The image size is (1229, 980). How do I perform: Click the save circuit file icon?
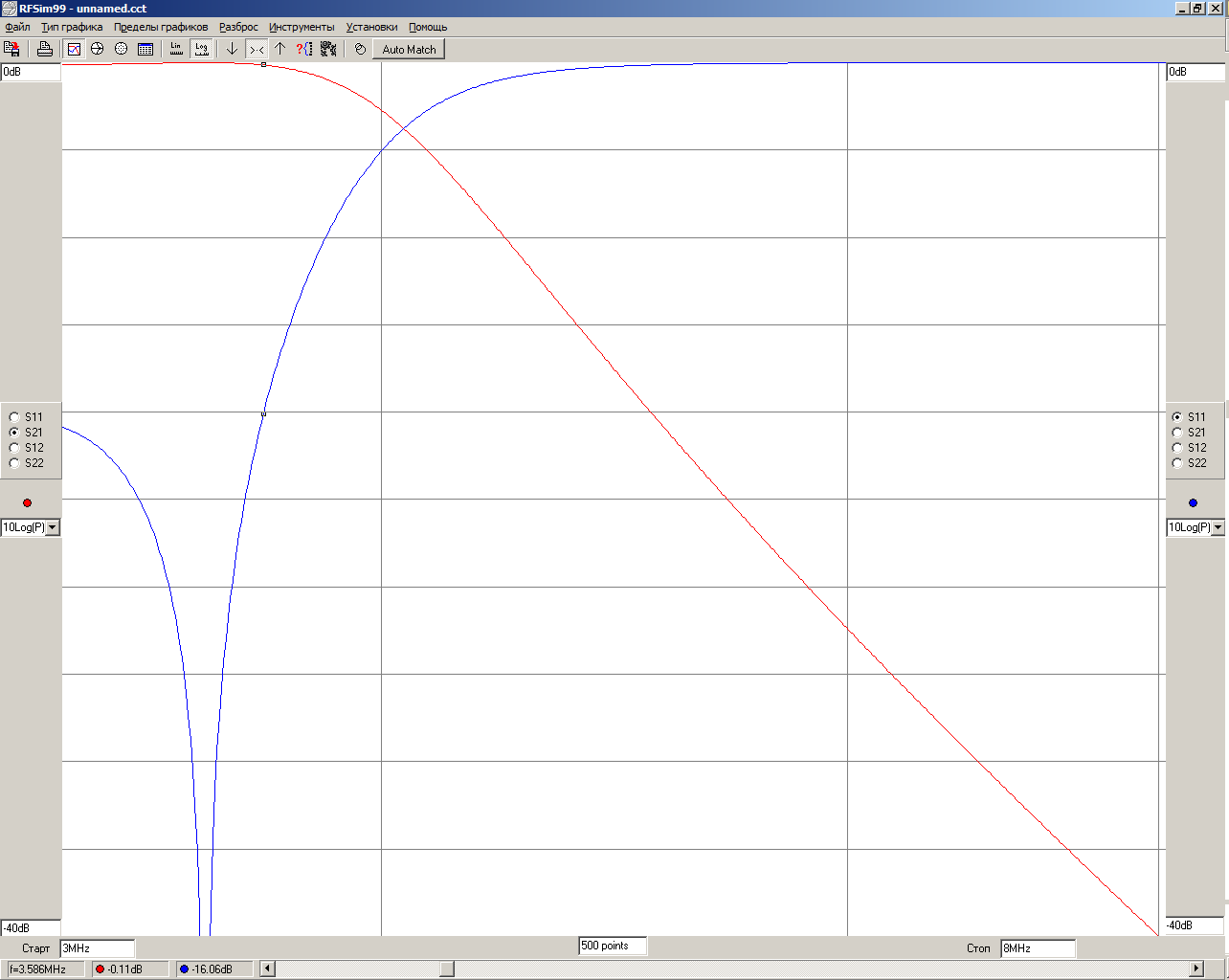(x=12, y=49)
